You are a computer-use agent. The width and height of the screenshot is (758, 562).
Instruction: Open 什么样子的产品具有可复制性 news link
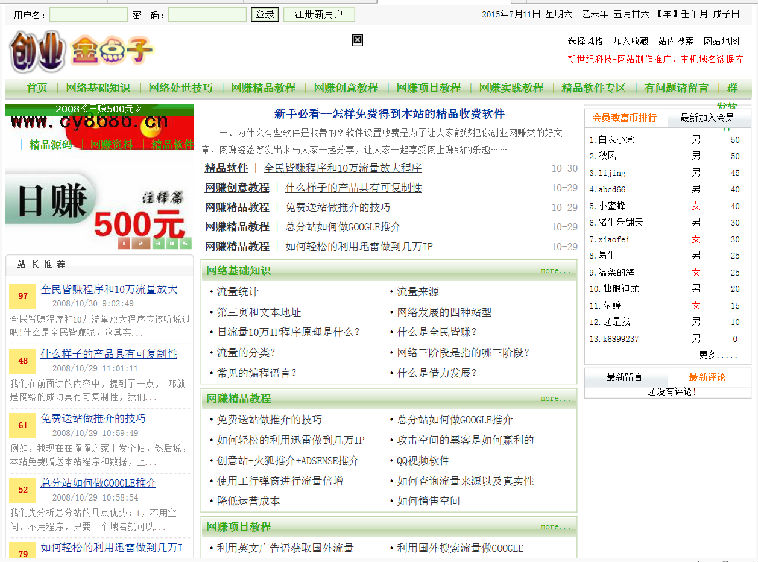click(x=353, y=187)
